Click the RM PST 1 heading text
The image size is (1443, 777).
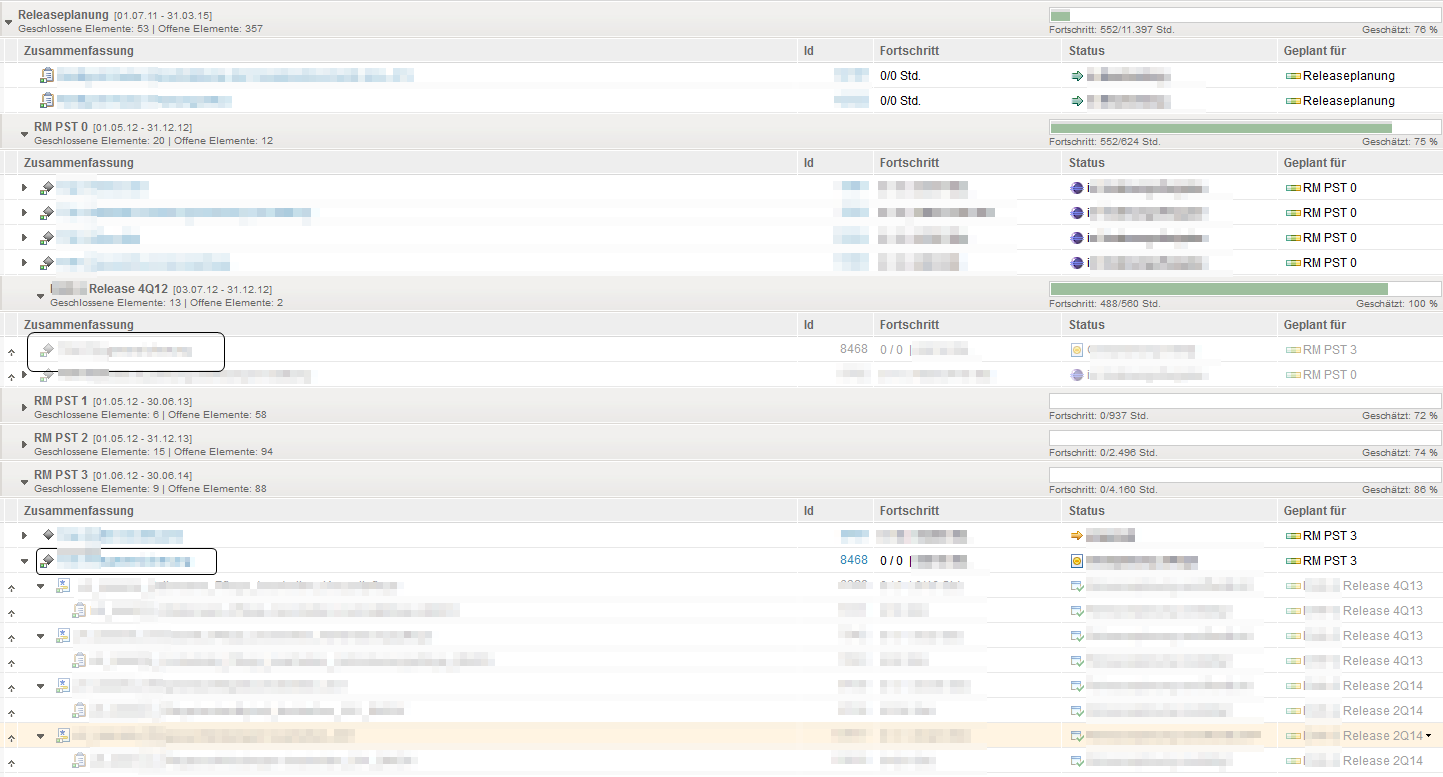[61, 401]
